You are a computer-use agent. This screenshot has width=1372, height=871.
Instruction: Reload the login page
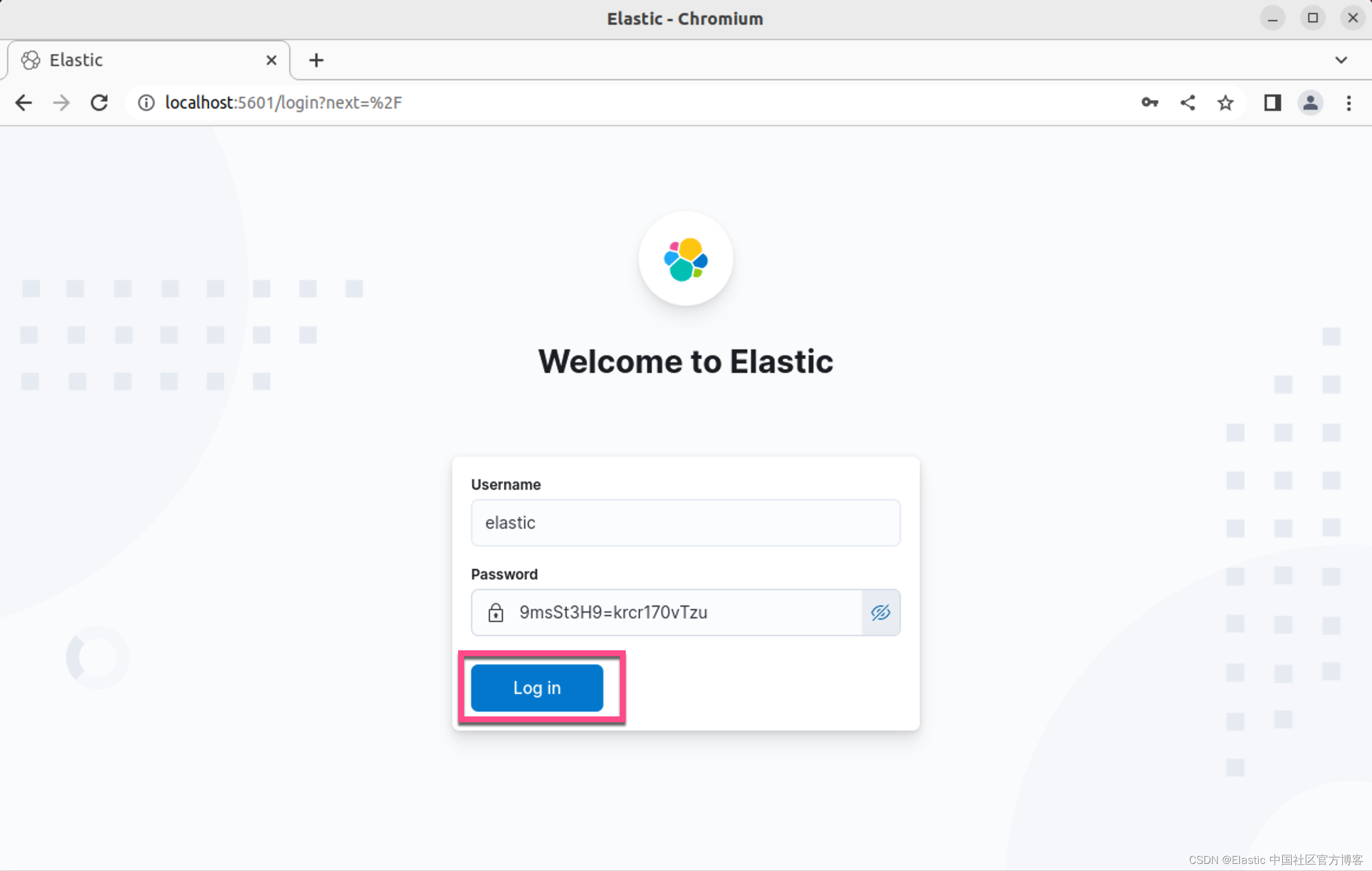[x=99, y=103]
